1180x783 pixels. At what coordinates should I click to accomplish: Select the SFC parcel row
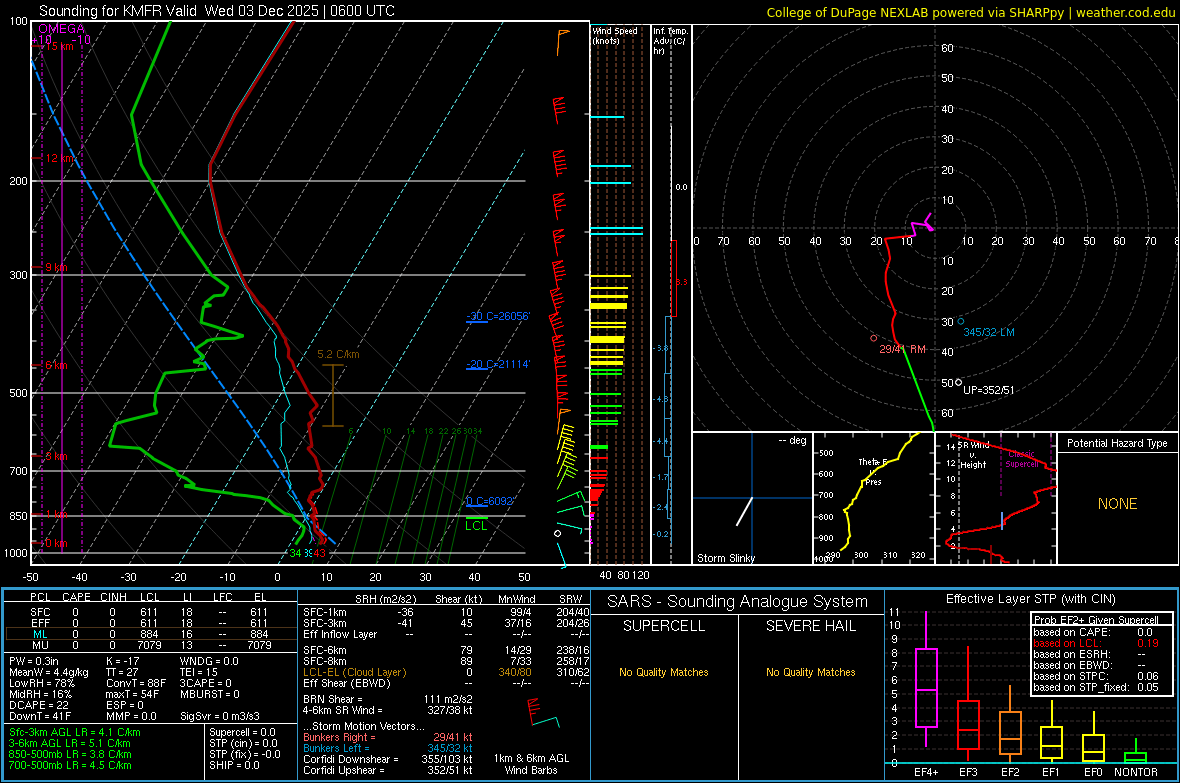point(150,612)
